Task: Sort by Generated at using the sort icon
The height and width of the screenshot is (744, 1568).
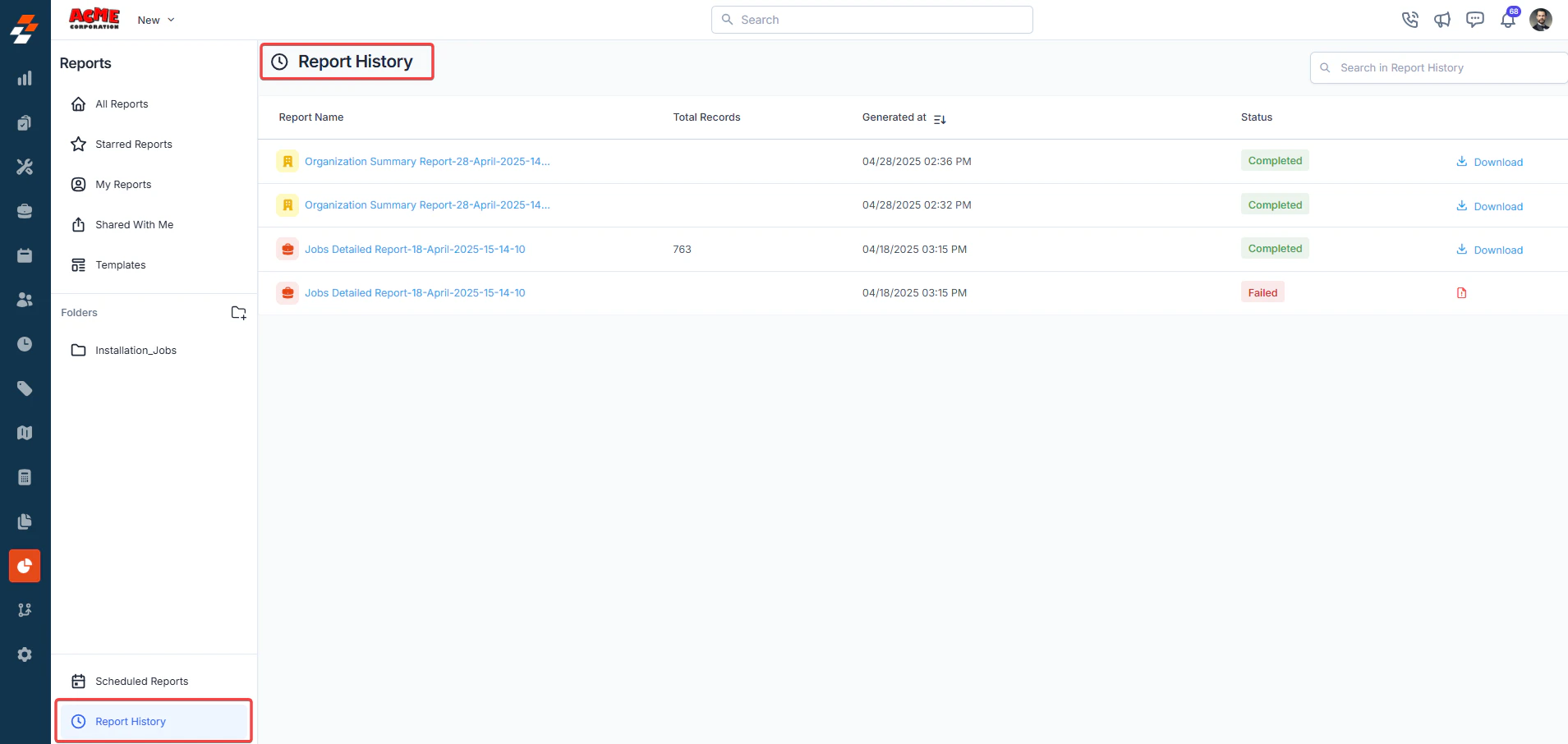Action: pos(940,119)
